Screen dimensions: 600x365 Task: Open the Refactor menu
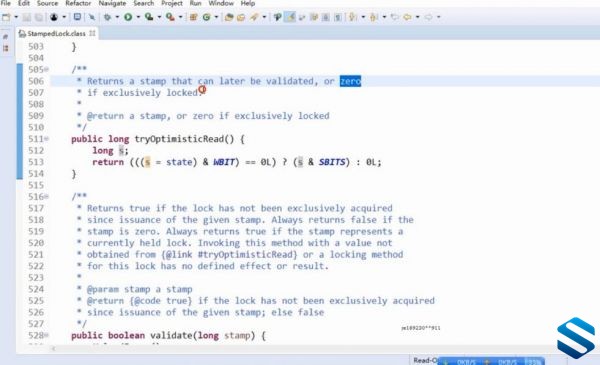tap(78, 3)
